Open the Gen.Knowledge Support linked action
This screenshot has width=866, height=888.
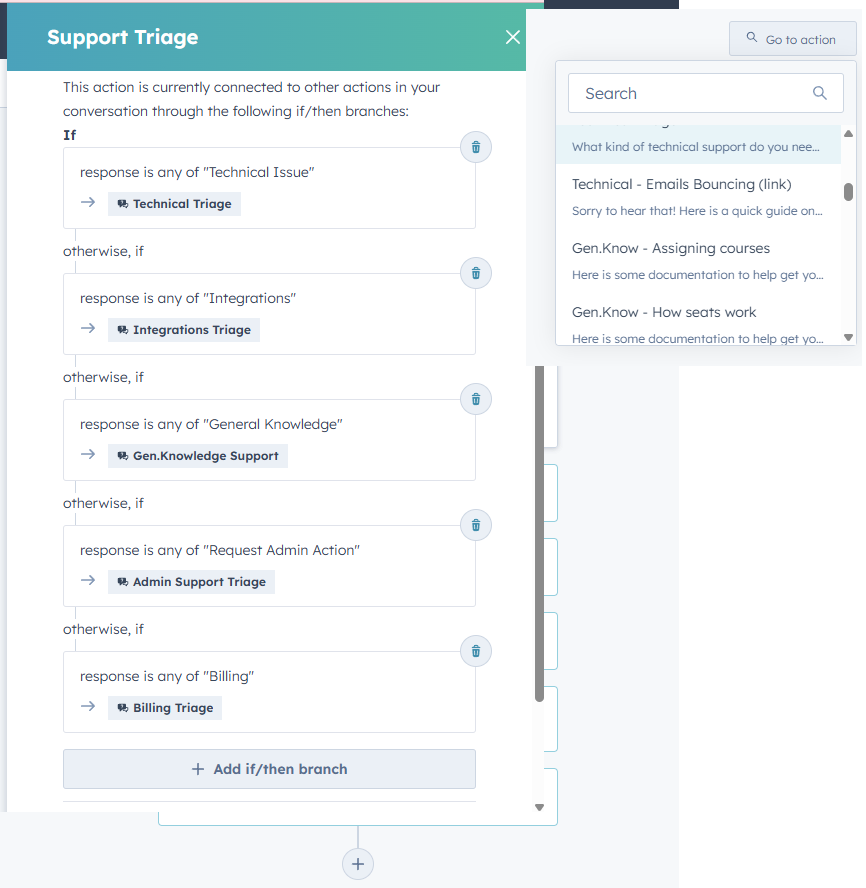(198, 456)
